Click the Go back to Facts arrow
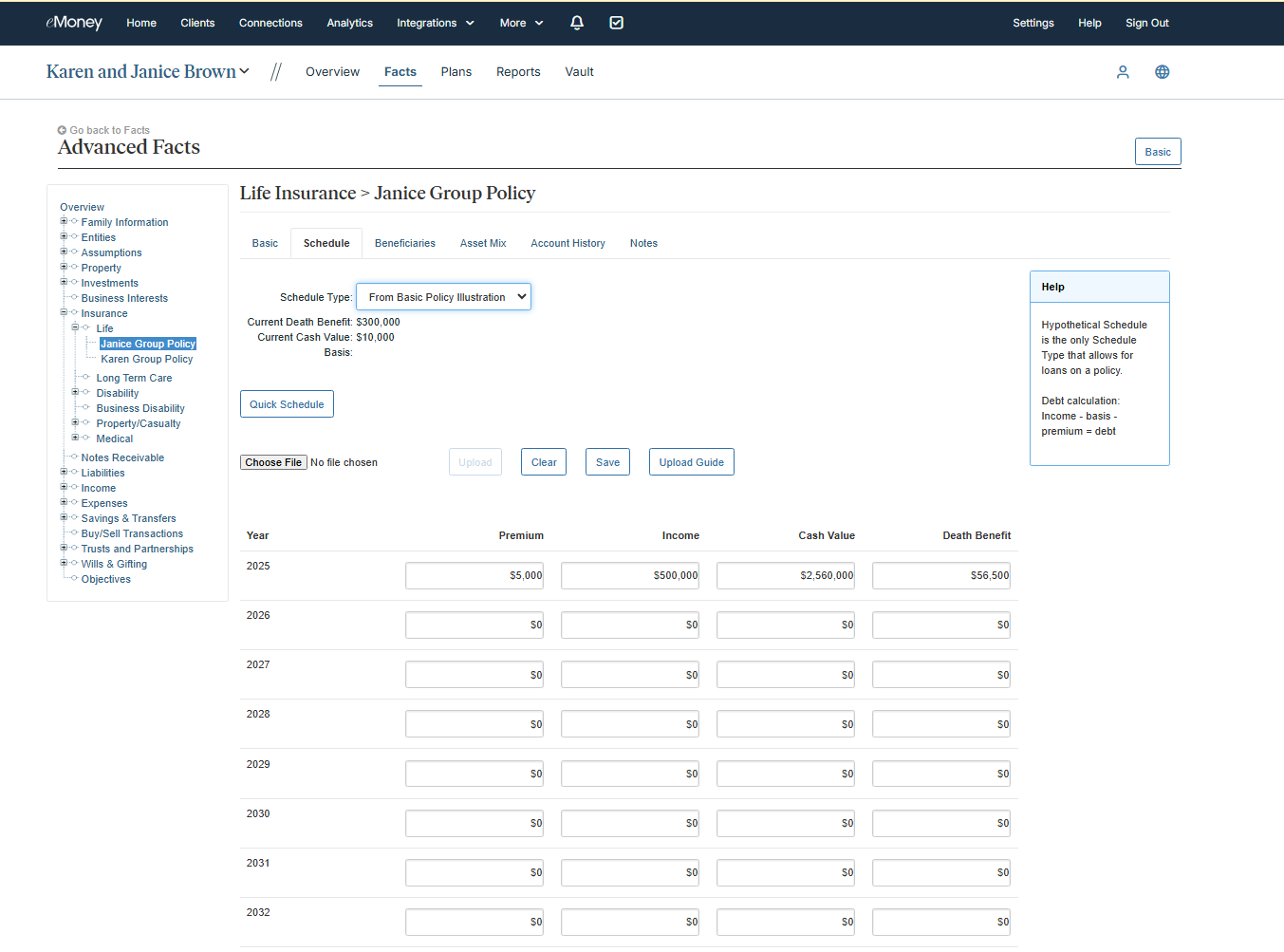 (x=62, y=130)
